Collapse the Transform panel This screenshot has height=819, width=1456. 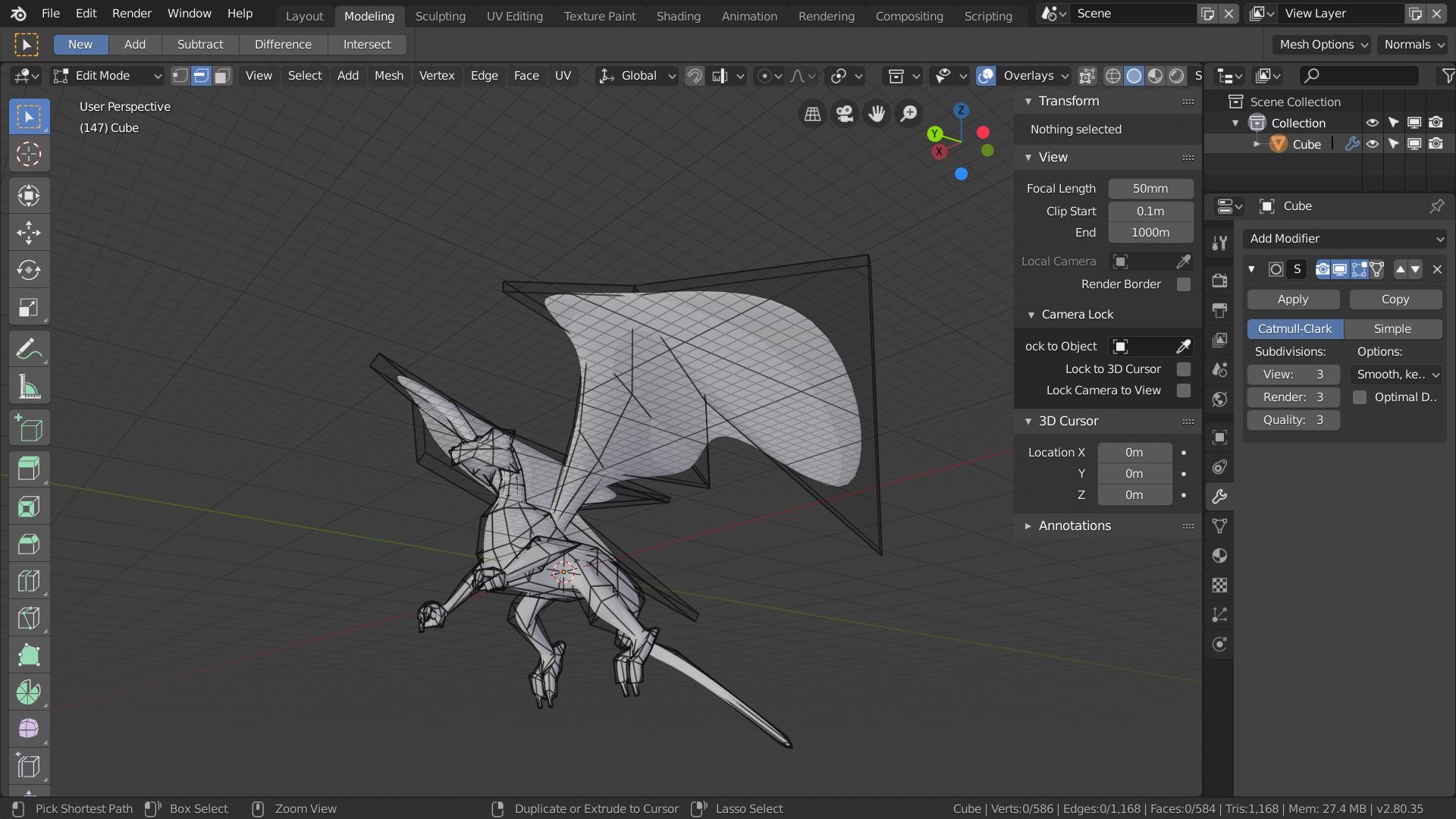(x=1028, y=102)
